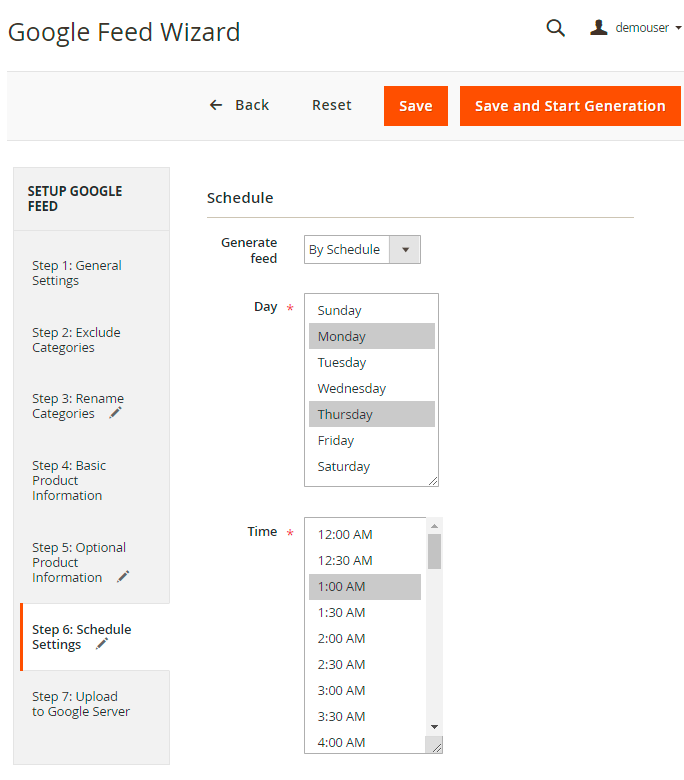Click the Time list scroll-up arrow
The height and width of the screenshot is (780, 684).
click(x=434, y=525)
